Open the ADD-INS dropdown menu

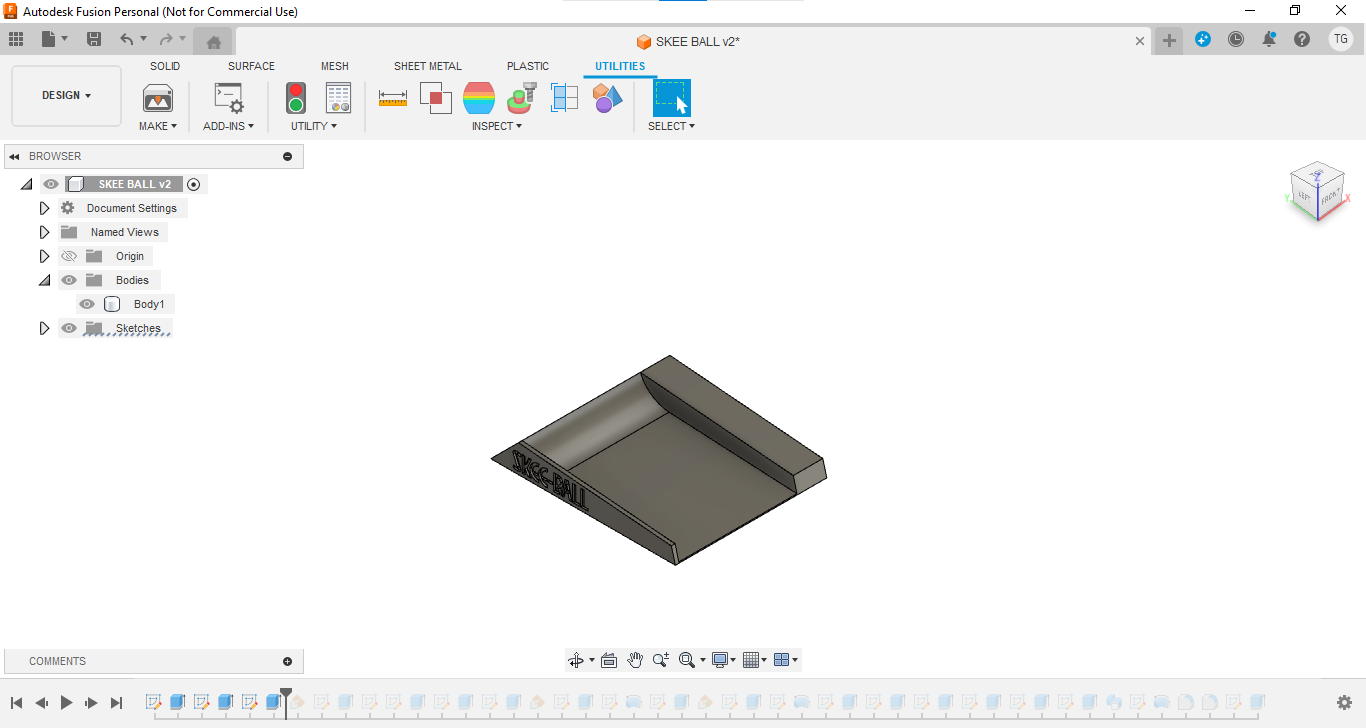tap(229, 126)
